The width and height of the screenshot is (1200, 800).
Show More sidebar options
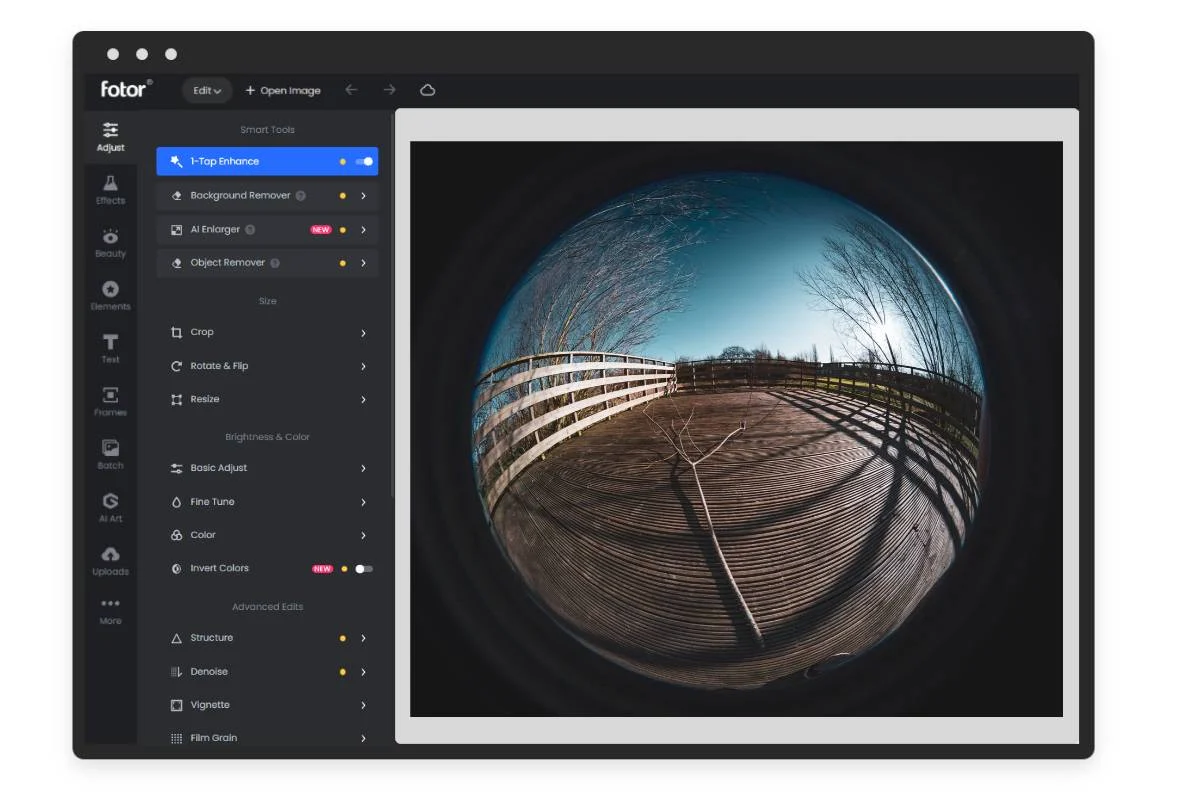(x=110, y=610)
